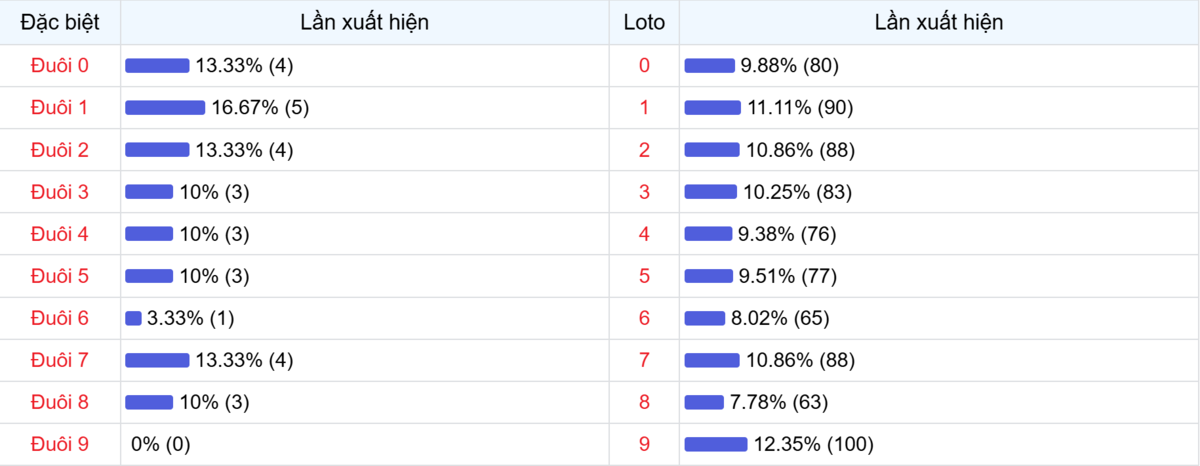Select Loto number 9 label

click(644, 444)
